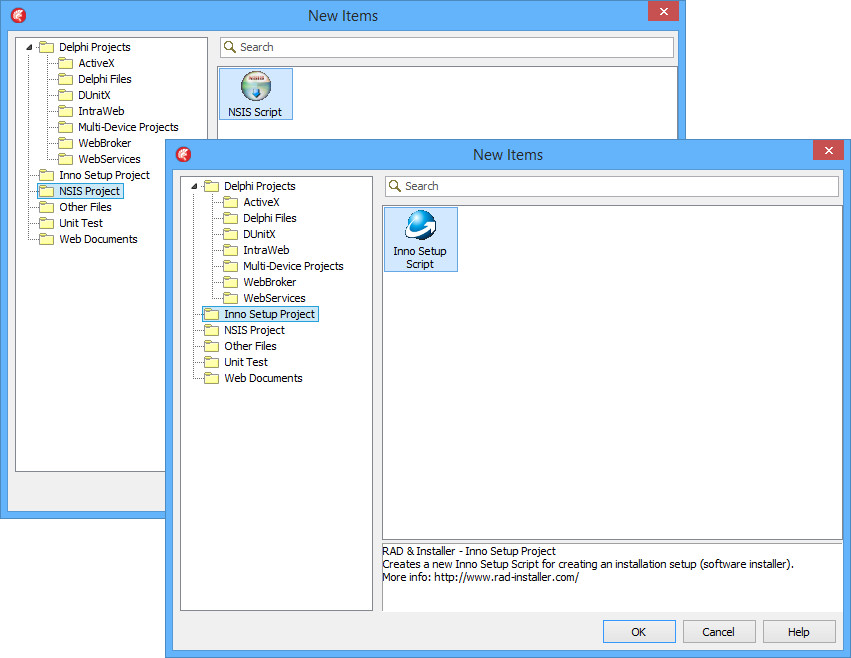Select Web Documents in the back window tree
The width and height of the screenshot is (851, 658).
click(x=98, y=239)
